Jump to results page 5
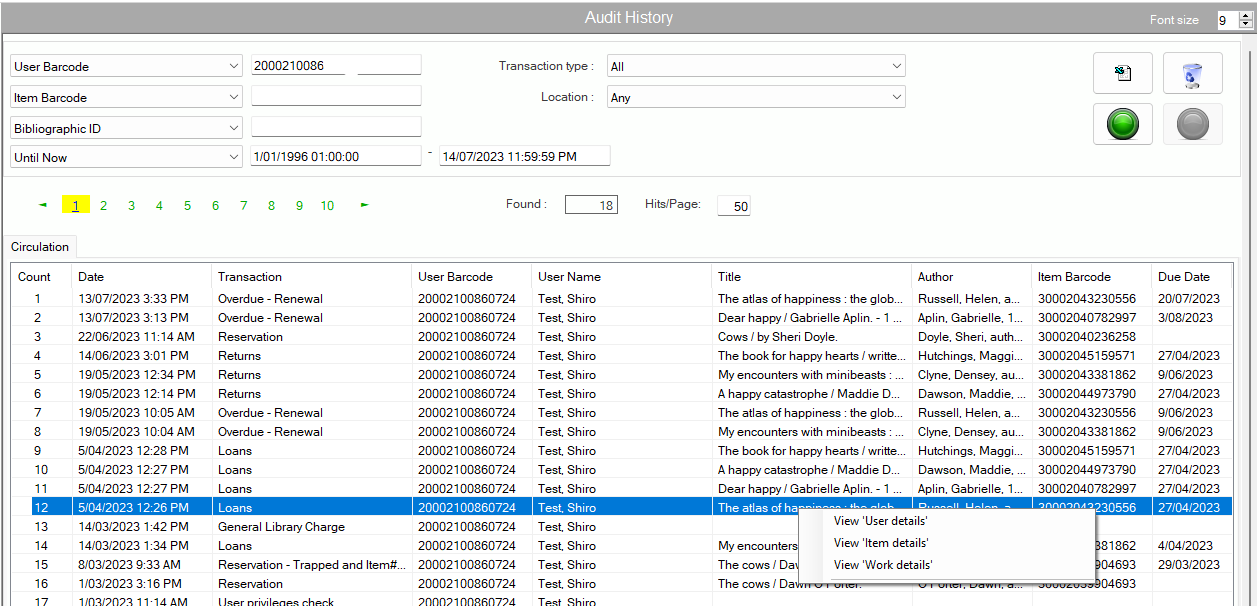This screenshot has width=1257, height=606. coord(187,204)
